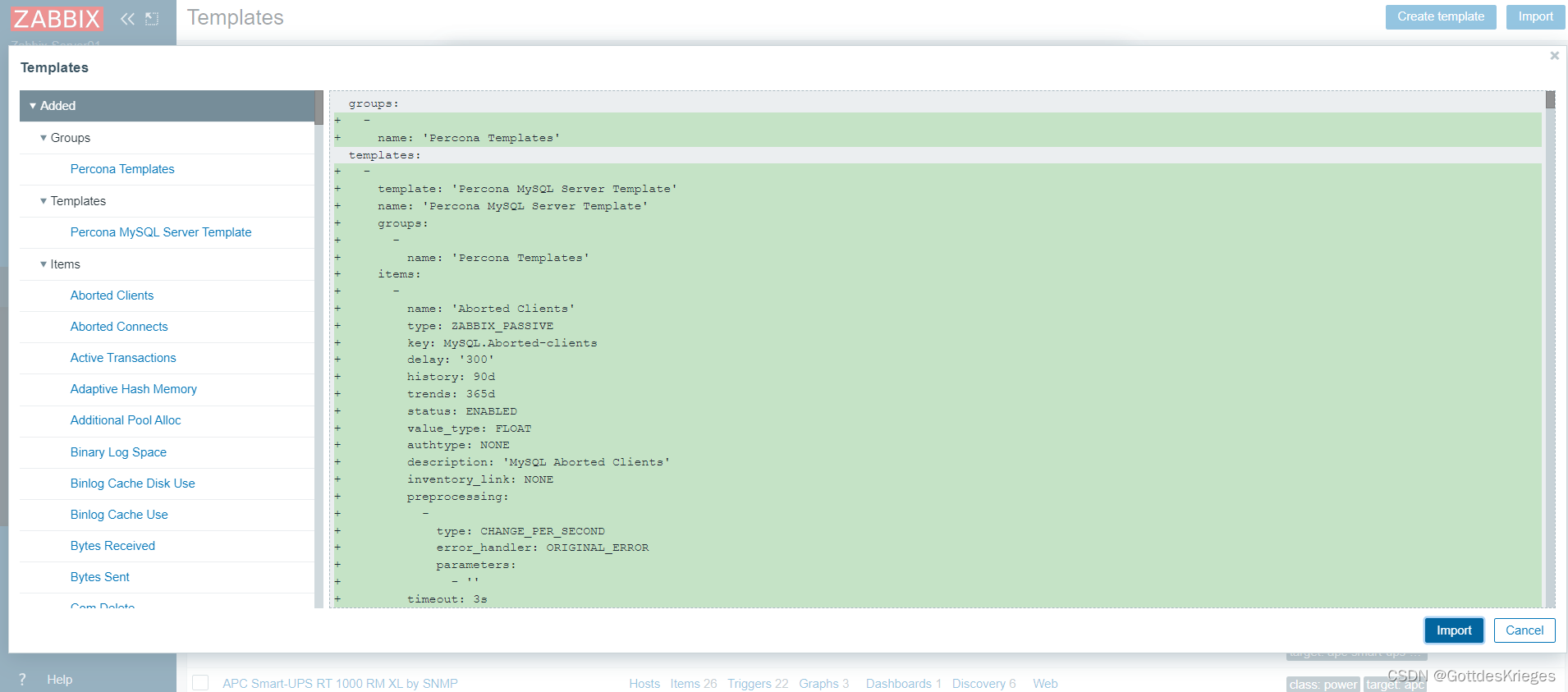1568x692 pixels.
Task: Open Graphs 3 link in APC row
Action: pos(823,684)
